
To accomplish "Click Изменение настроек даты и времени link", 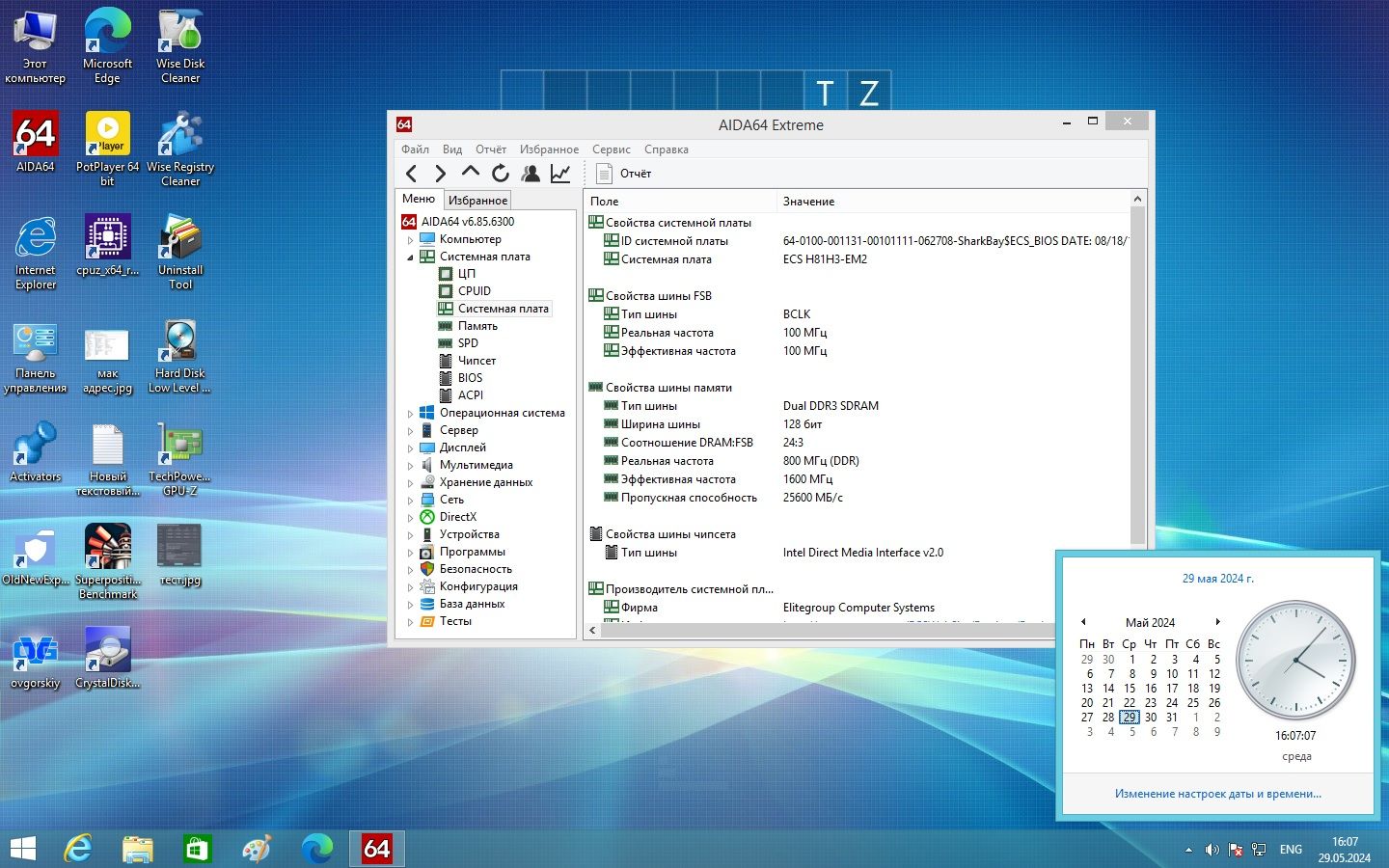I will coord(1217,794).
